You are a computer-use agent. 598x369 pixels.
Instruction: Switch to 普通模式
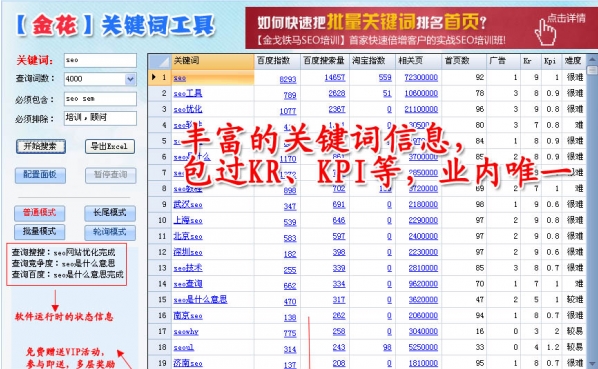[x=40, y=213]
